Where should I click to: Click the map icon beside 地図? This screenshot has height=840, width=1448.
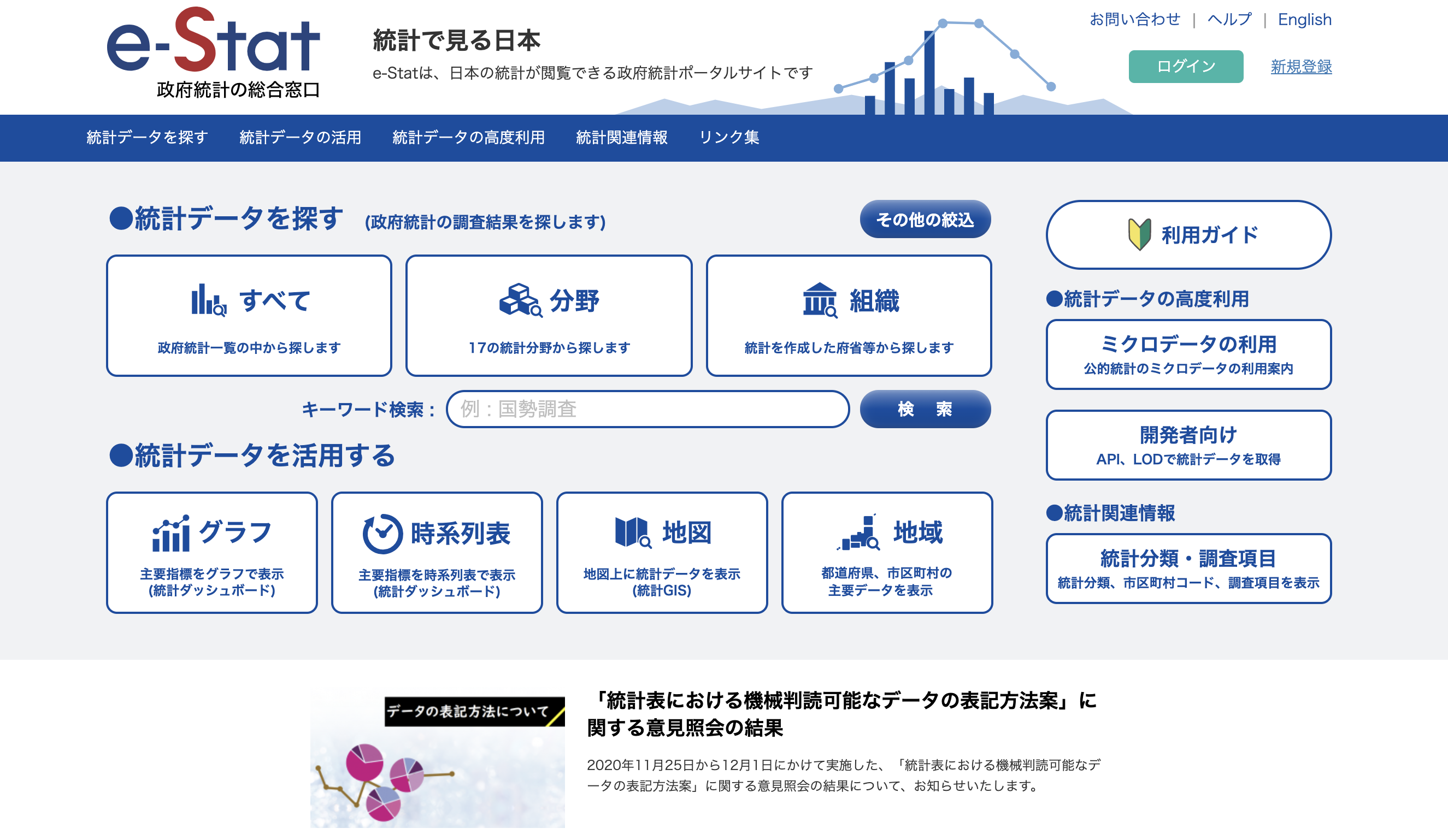633,533
